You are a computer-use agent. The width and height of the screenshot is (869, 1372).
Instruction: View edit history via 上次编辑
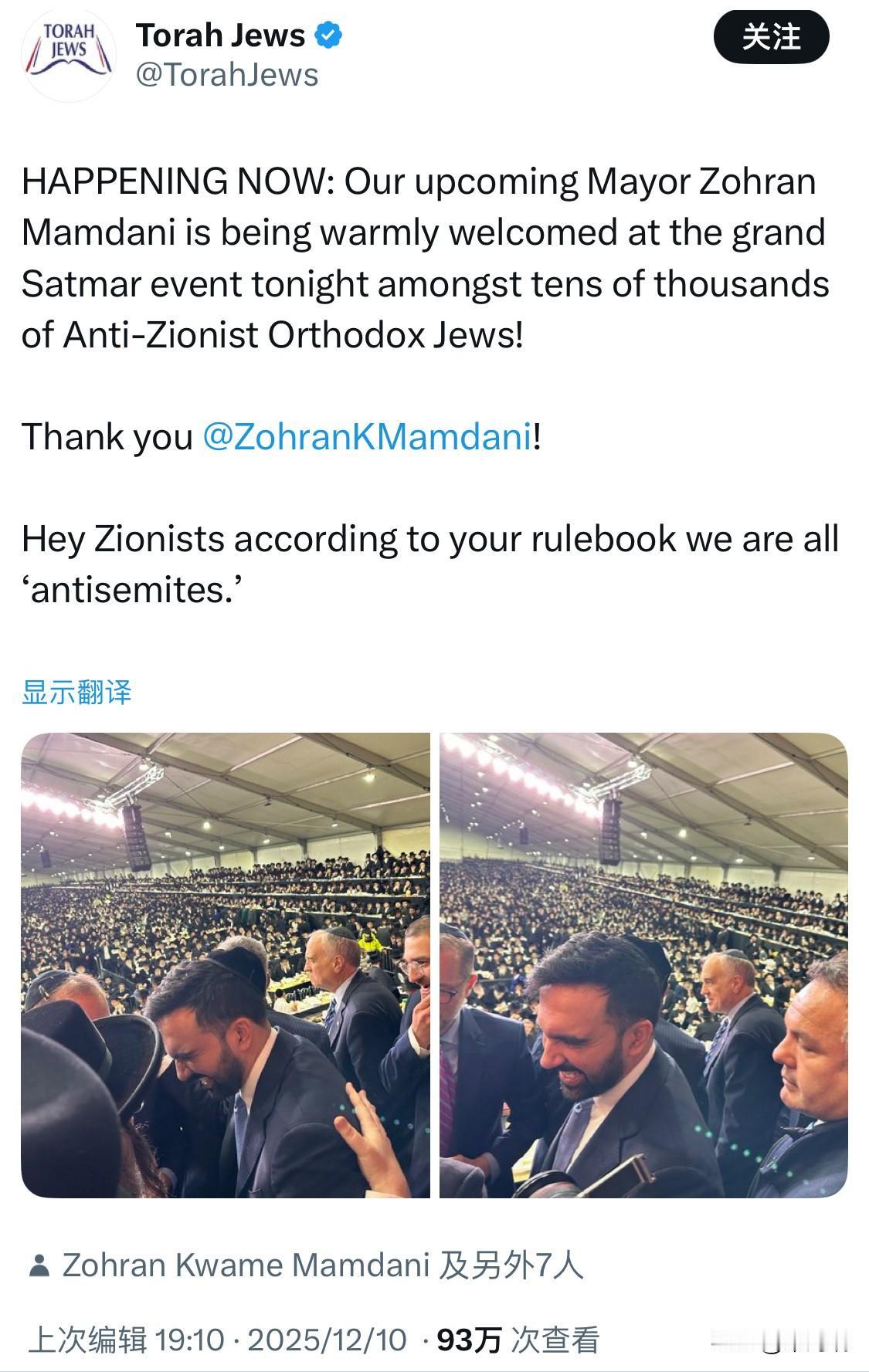tap(87, 1340)
